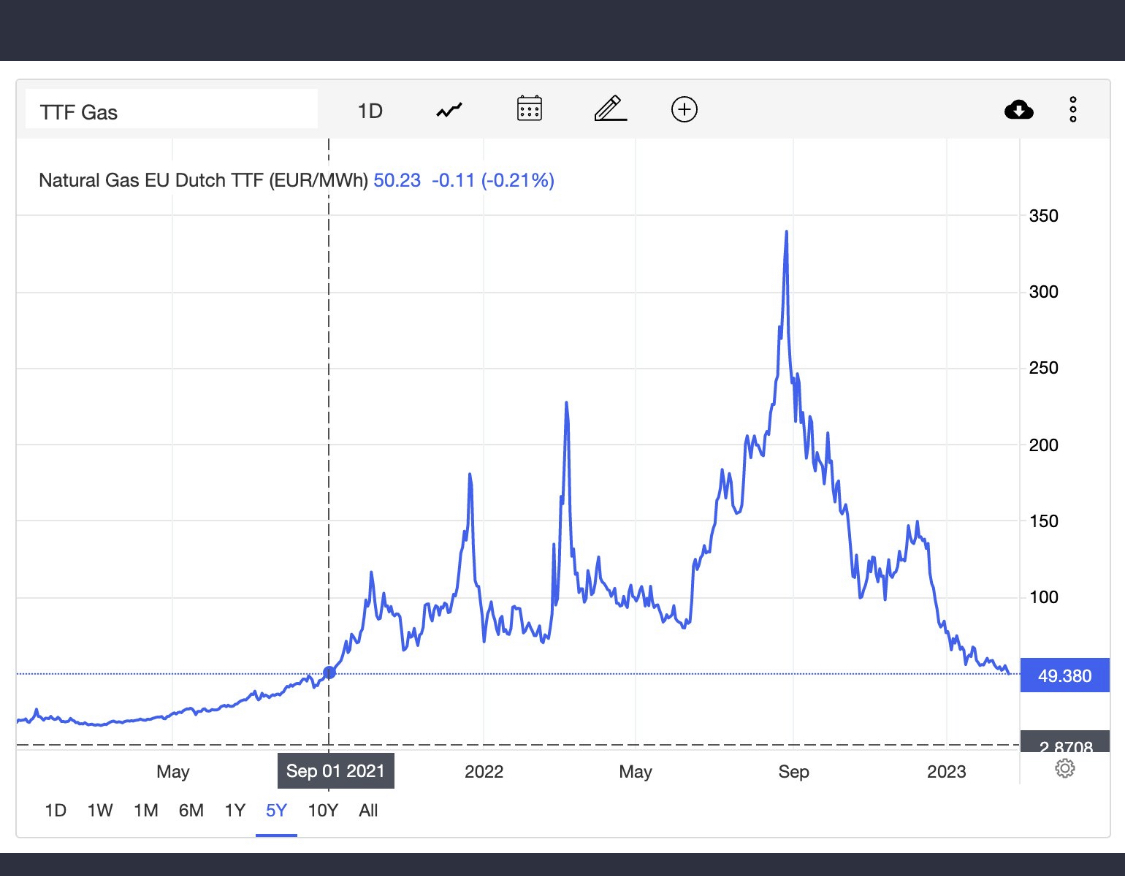1125x876 pixels.
Task: Click the Sep 01 2021 data point marker
Action: pos(329,672)
